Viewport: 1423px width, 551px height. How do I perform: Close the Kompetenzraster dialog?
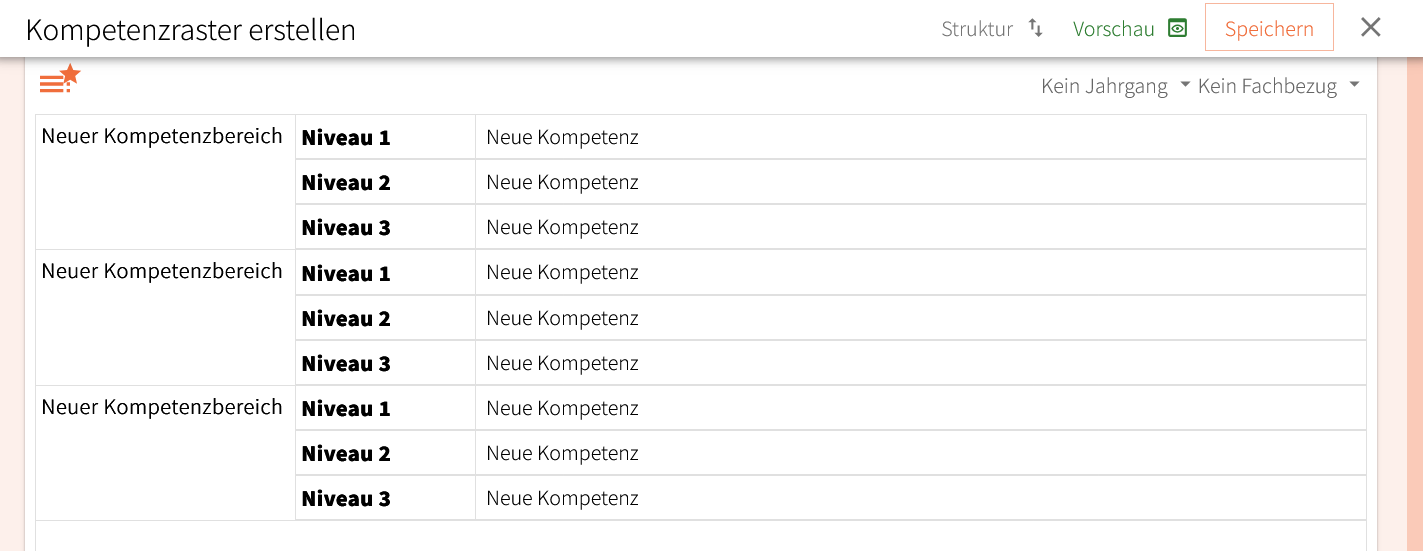coord(1370,27)
